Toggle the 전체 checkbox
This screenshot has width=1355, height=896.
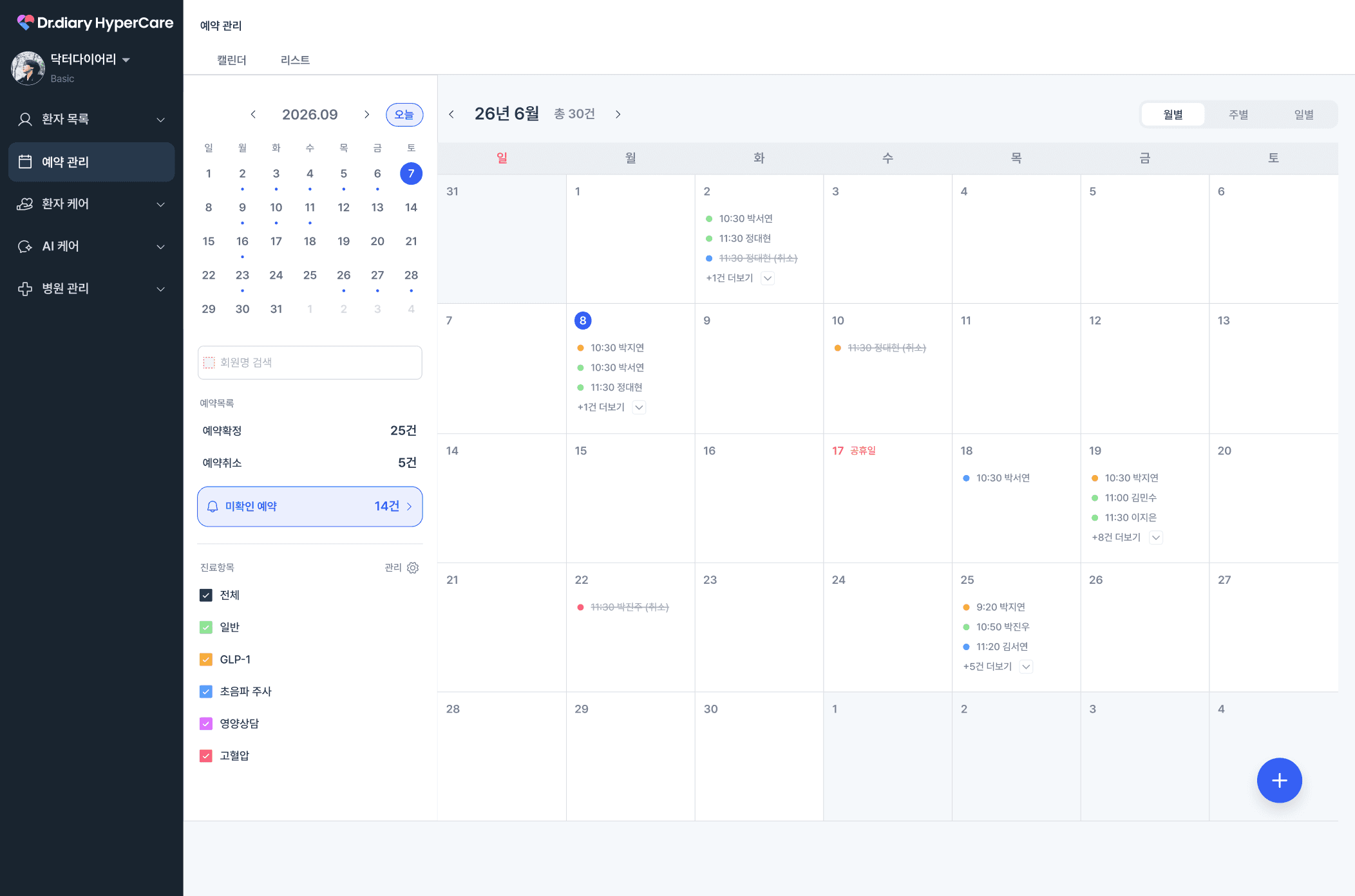tap(206, 595)
